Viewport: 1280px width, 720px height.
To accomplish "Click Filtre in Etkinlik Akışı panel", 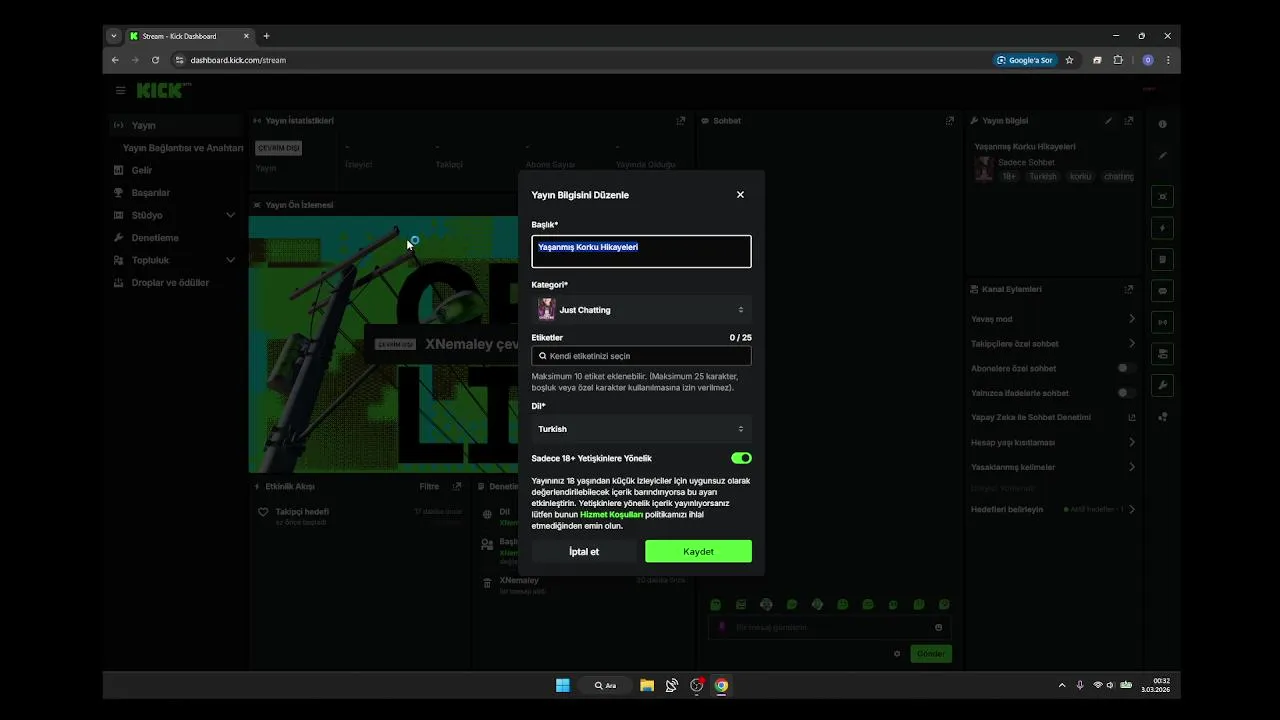I will 429,487.
